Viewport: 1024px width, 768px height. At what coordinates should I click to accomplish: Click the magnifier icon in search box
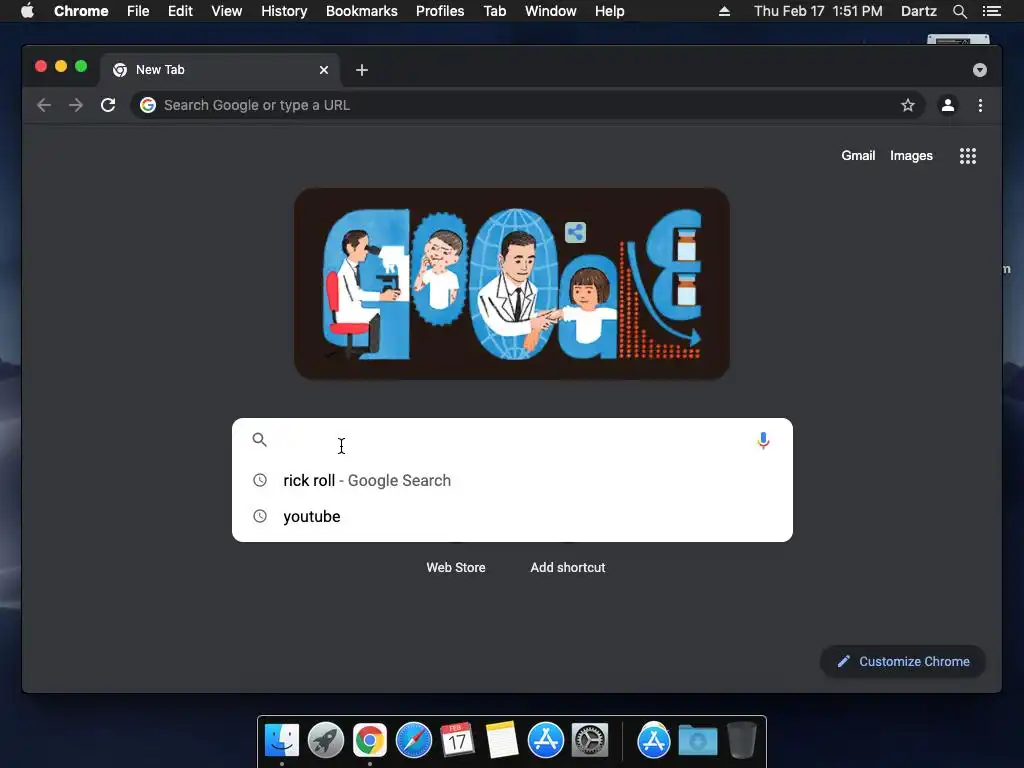pyautogui.click(x=259, y=440)
